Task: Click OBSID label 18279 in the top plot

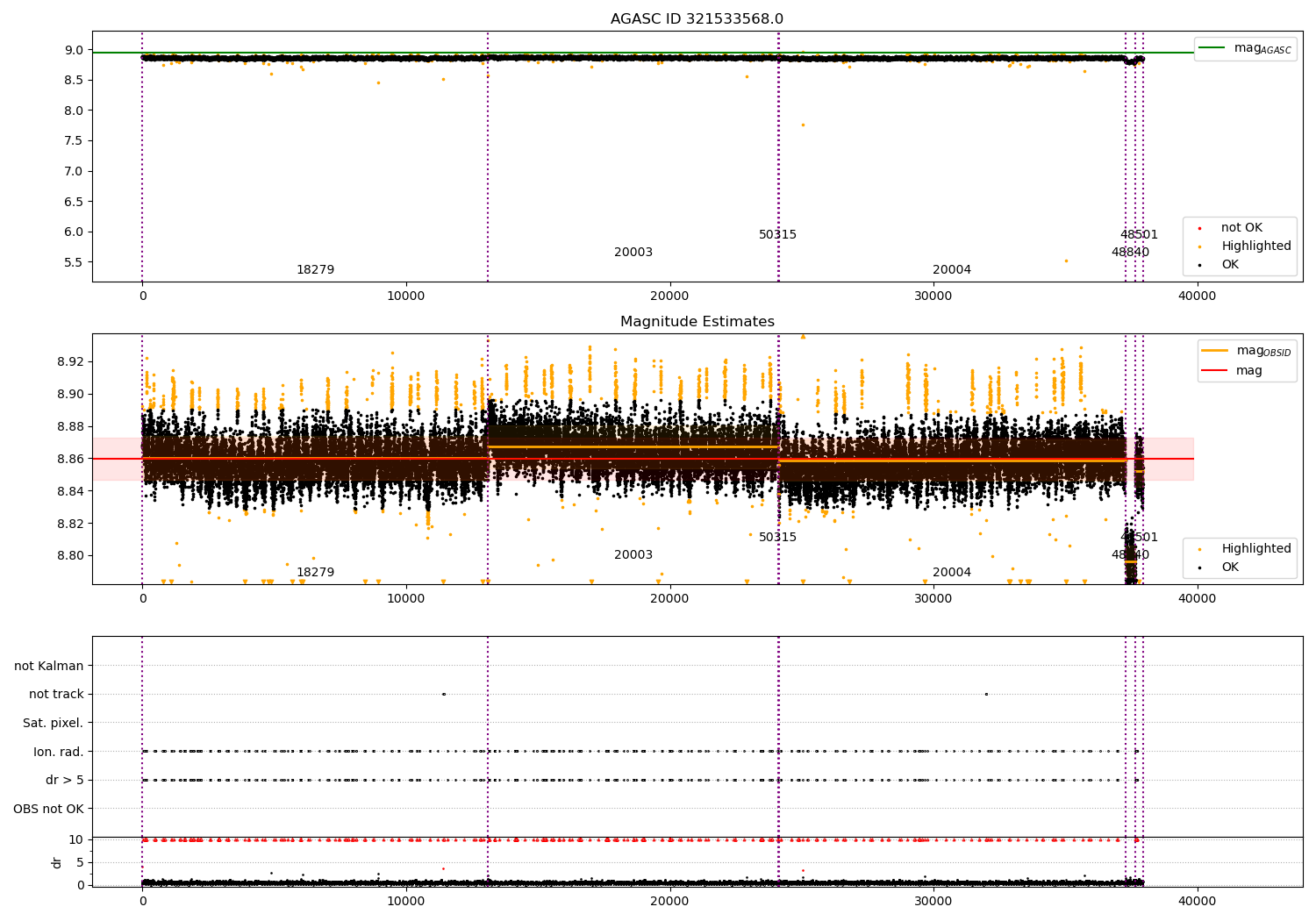Action: [315, 269]
